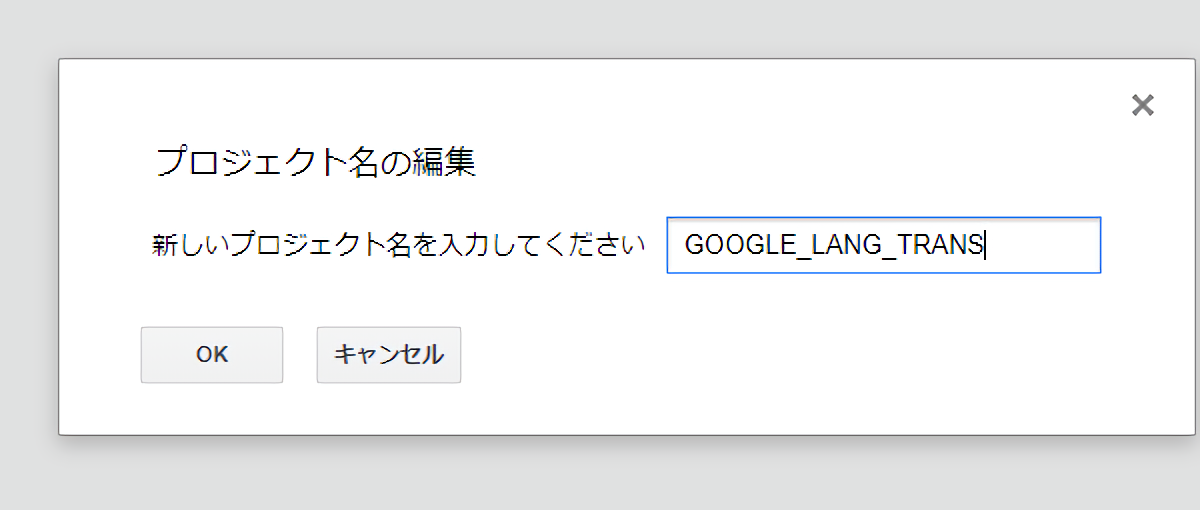Viewport: 1200px width, 510px height.
Task: Click the empty space after GOOGLE_LANG_TRANS
Action: click(1045, 245)
